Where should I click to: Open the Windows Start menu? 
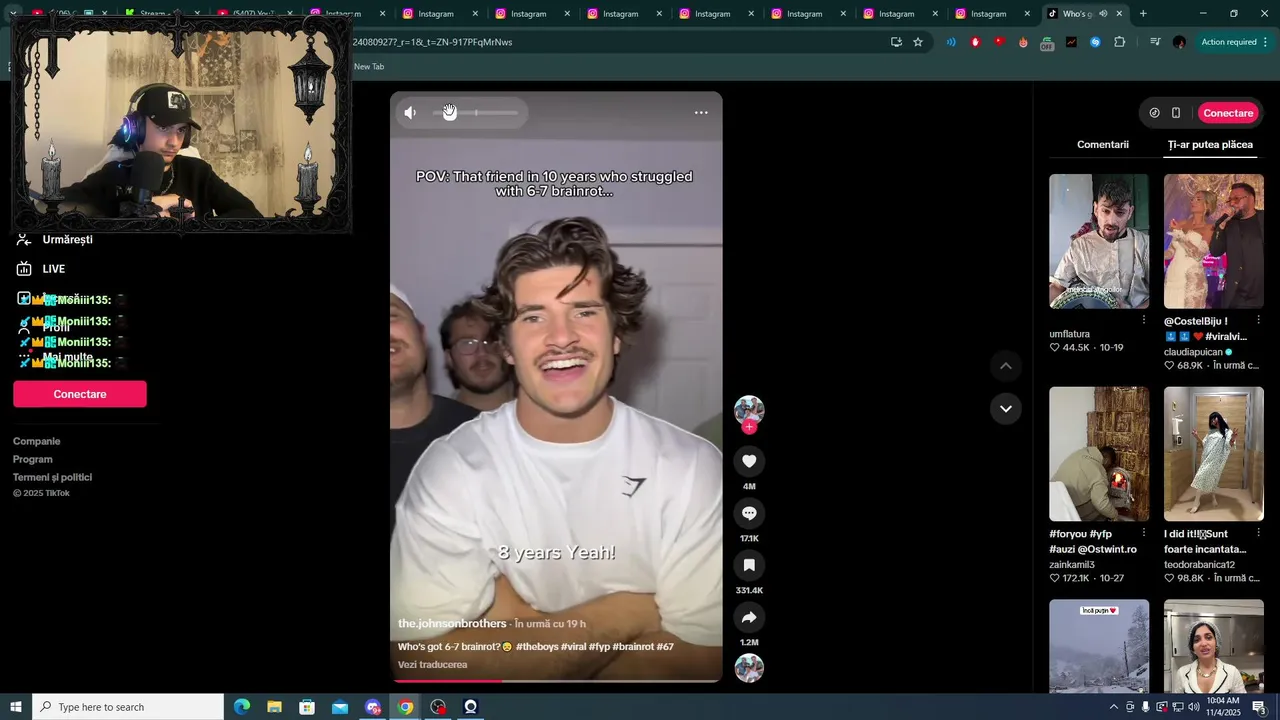pos(16,707)
